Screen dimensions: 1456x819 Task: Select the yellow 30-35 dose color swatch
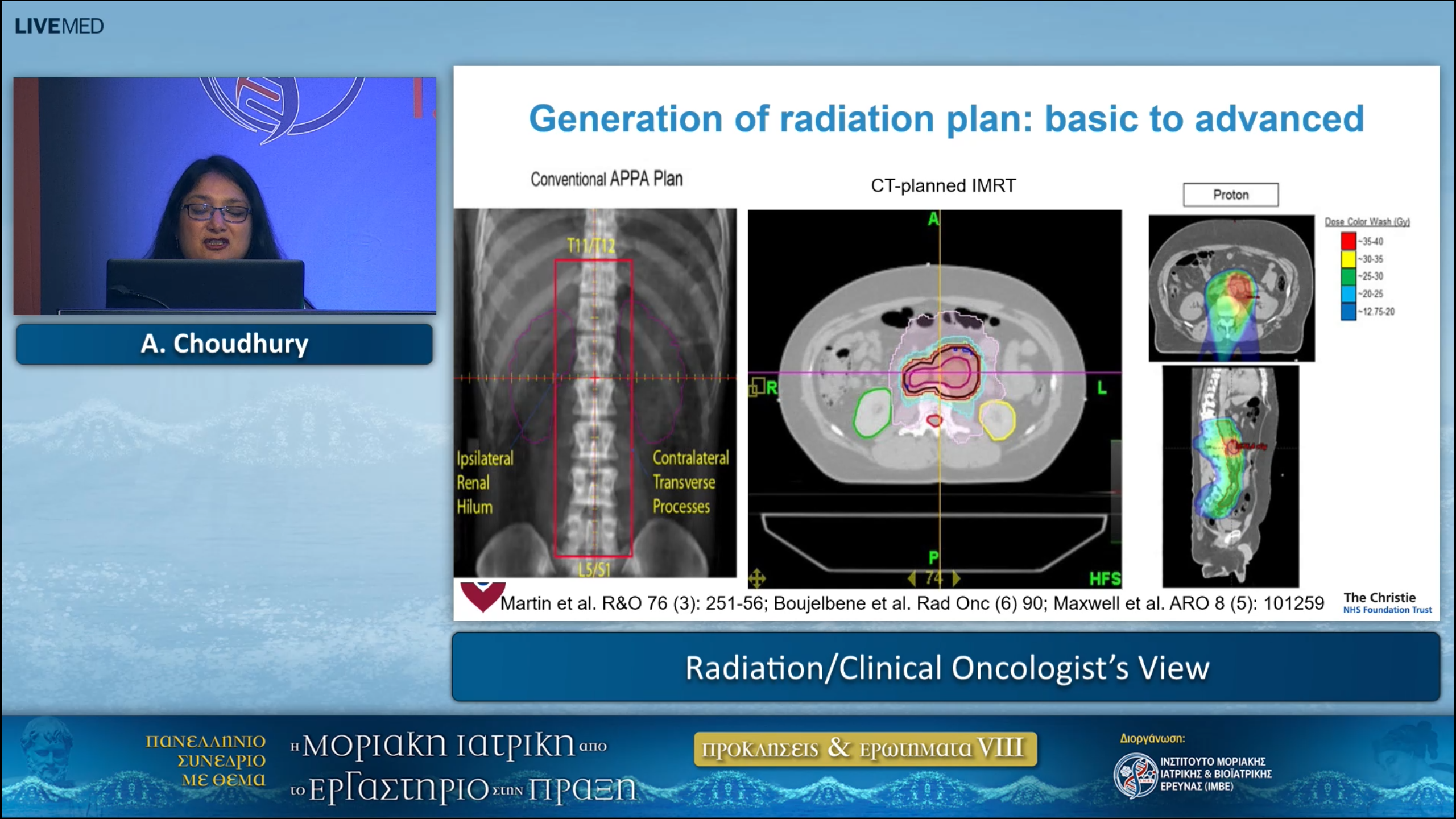pos(1349,259)
